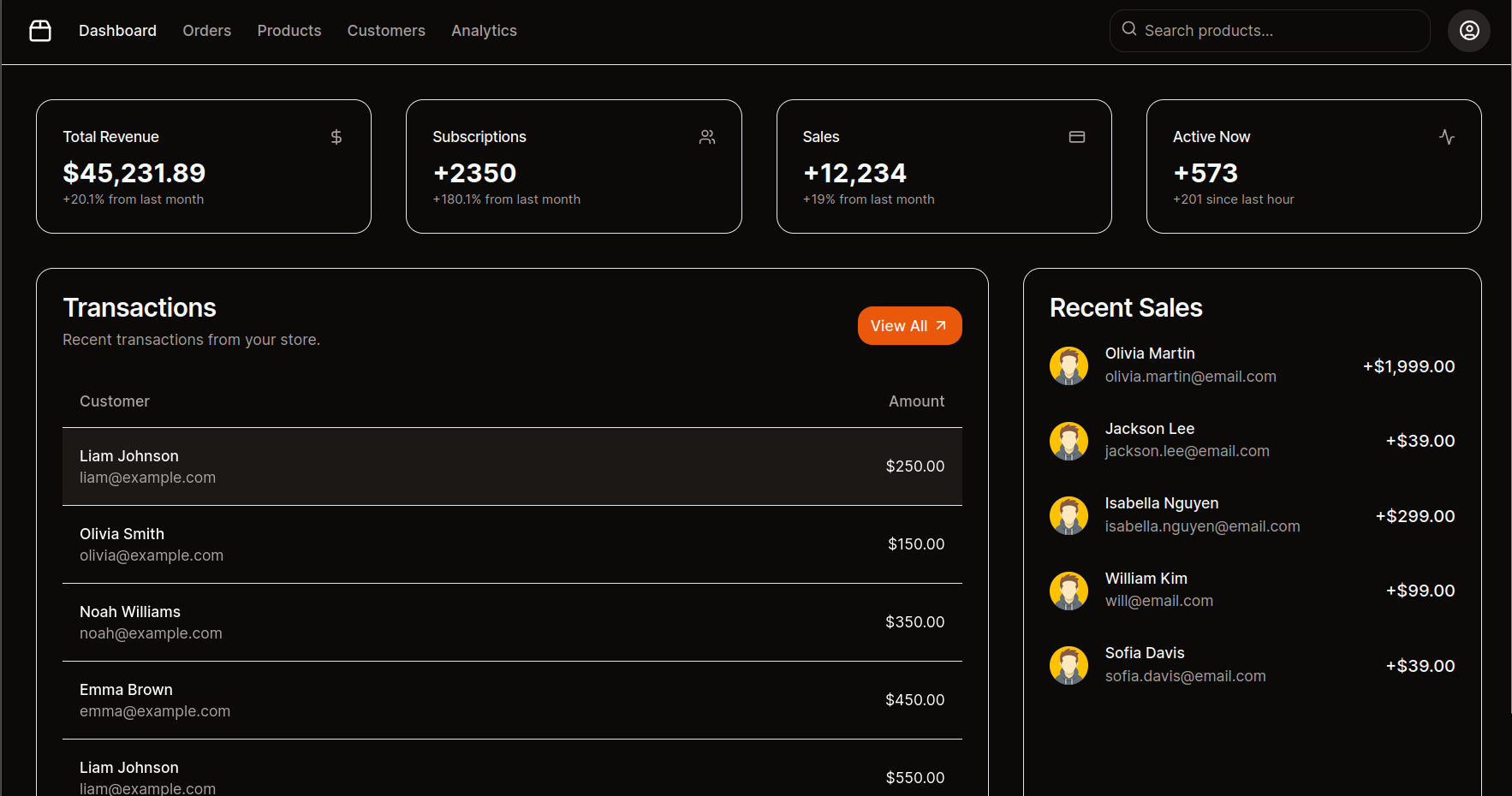The width and height of the screenshot is (1512, 796).
Task: Click the credit card icon on Sales card
Action: 1076,137
